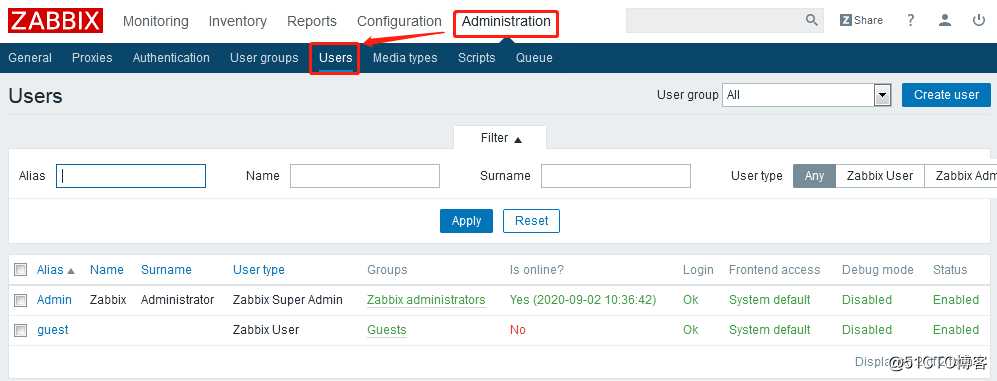Click the 'Administrator' surname cell
The image size is (997, 381).
[177, 300]
